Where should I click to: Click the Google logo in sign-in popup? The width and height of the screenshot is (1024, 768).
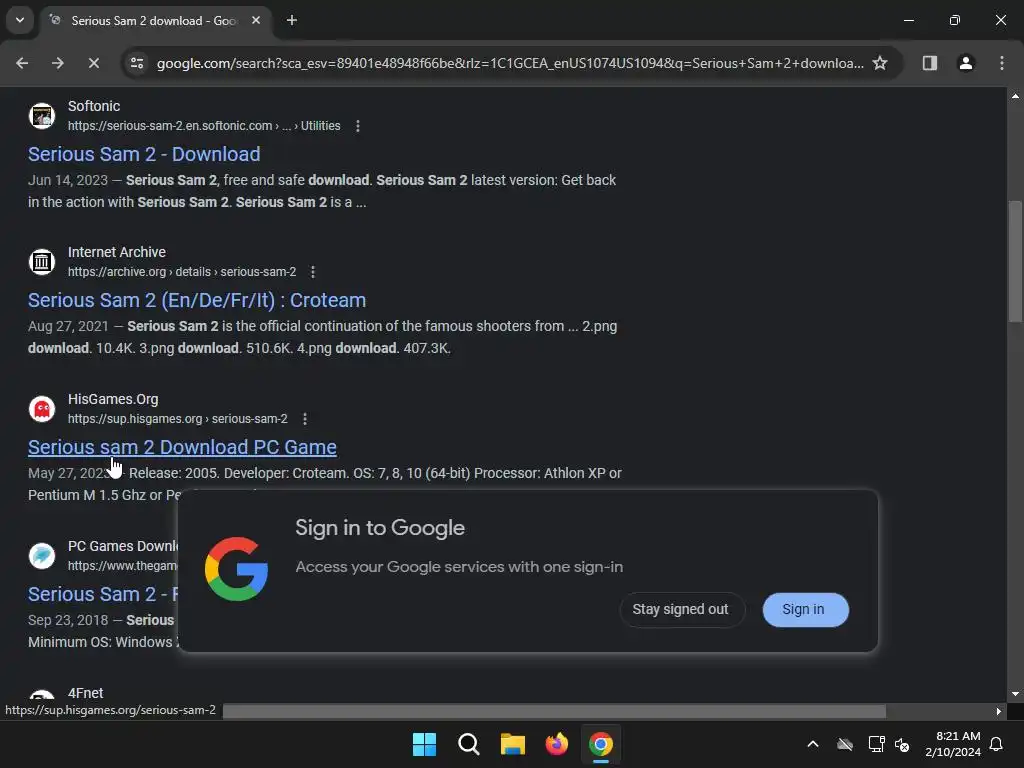coord(236,569)
